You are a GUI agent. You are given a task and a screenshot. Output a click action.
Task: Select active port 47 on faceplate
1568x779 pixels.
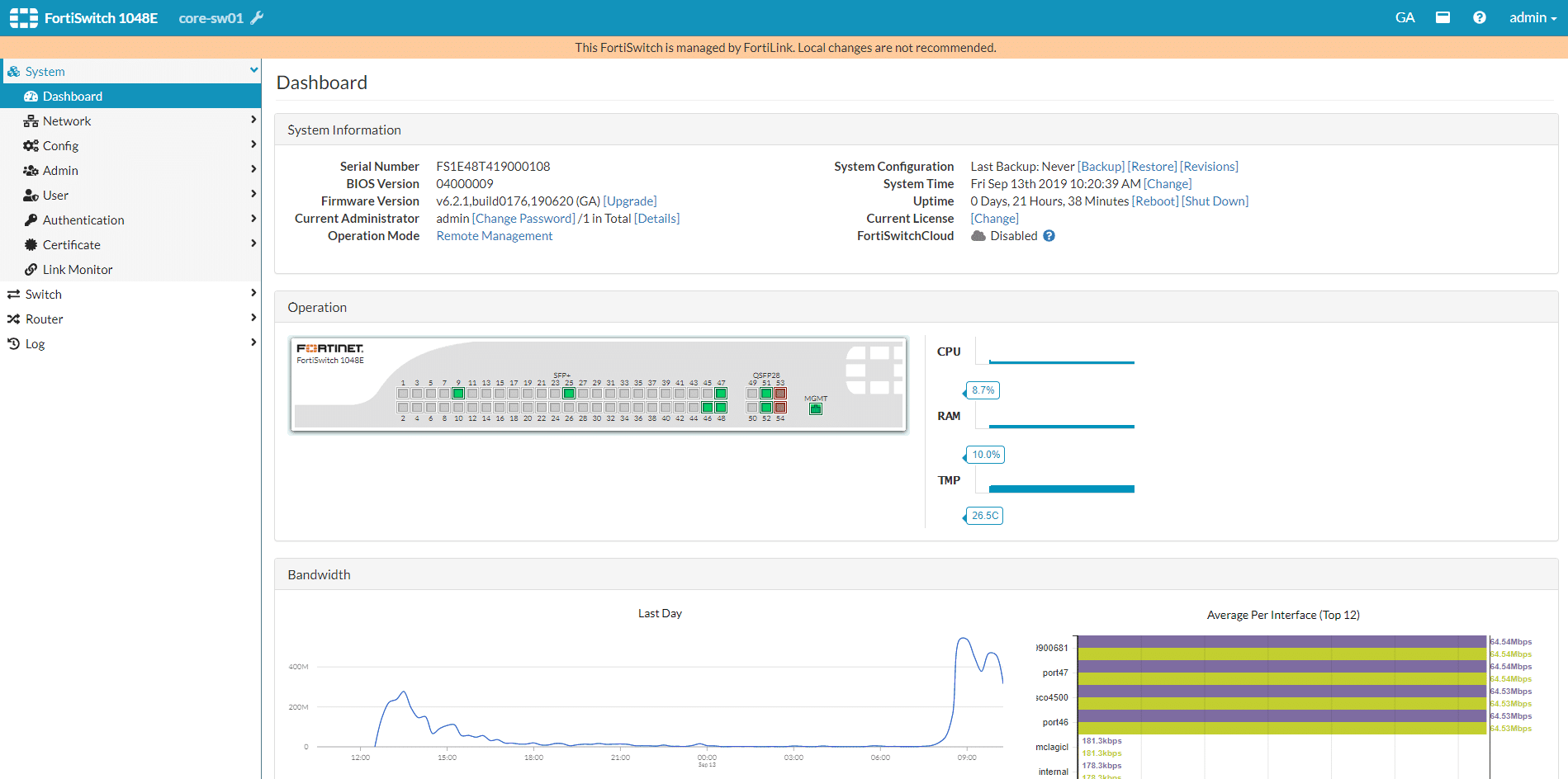tap(721, 394)
